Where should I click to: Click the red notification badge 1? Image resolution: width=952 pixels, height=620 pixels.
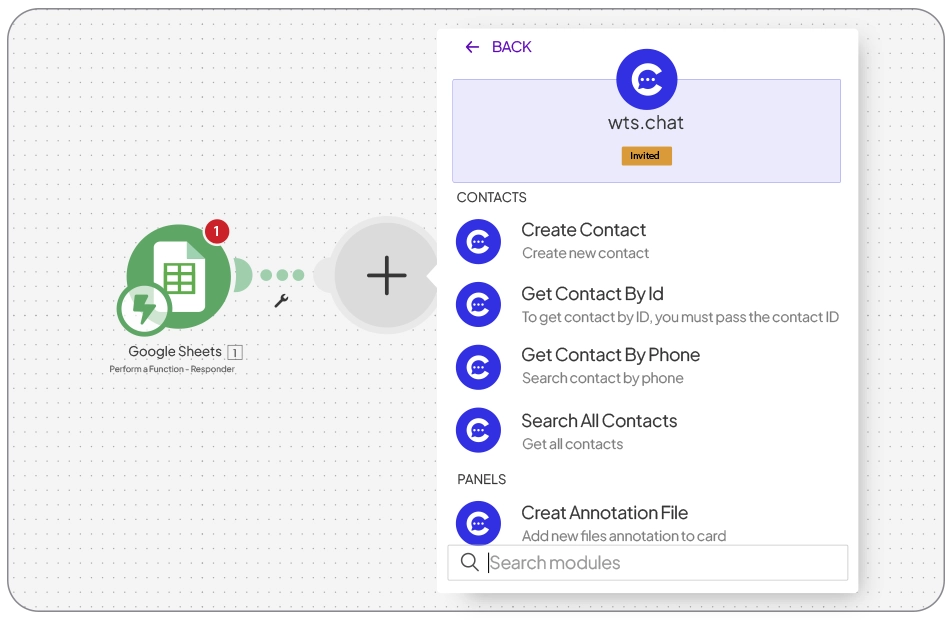tap(217, 231)
